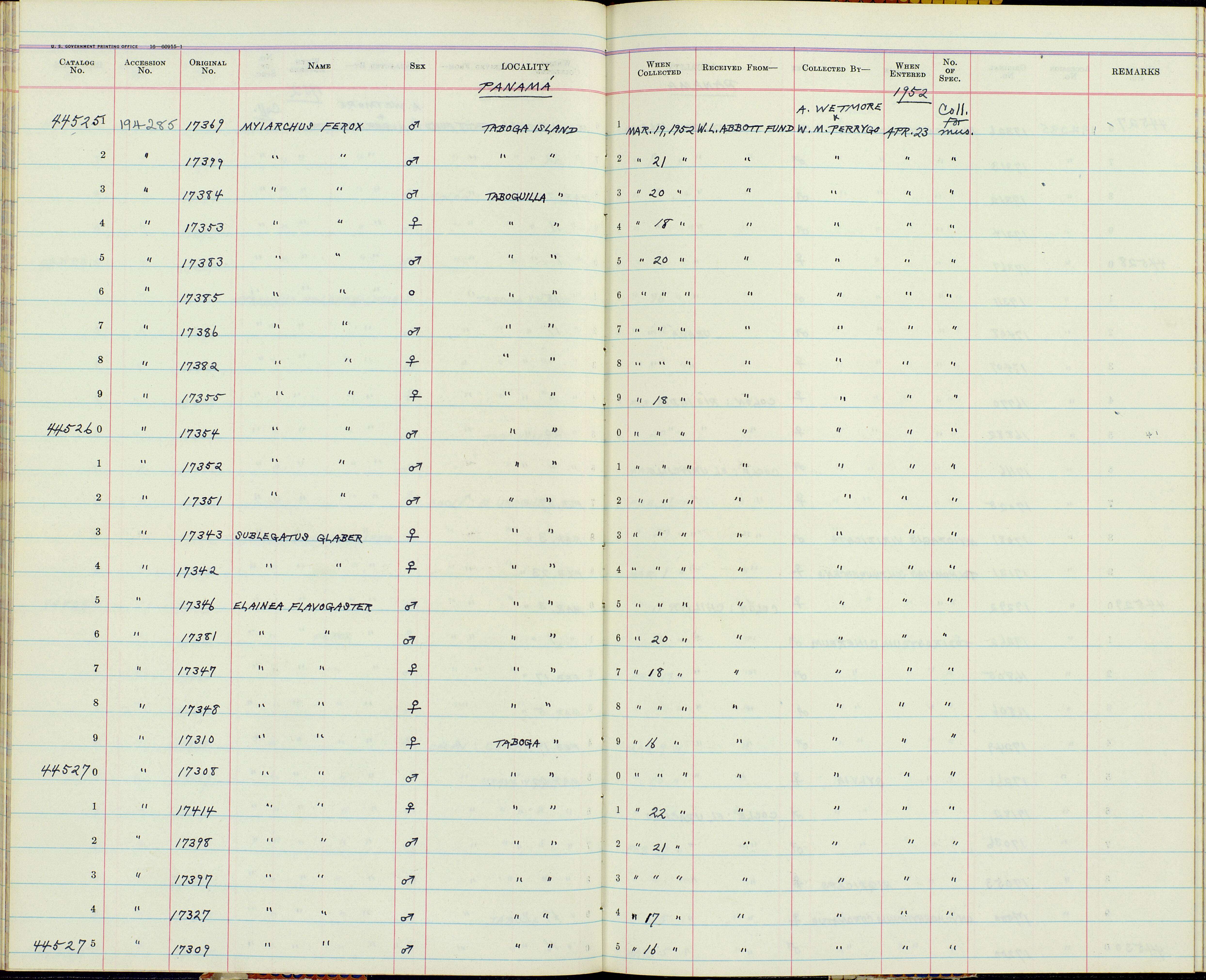Image resolution: width=1206 pixels, height=980 pixels.
Task: Click original number 17414
Action: coord(196,811)
